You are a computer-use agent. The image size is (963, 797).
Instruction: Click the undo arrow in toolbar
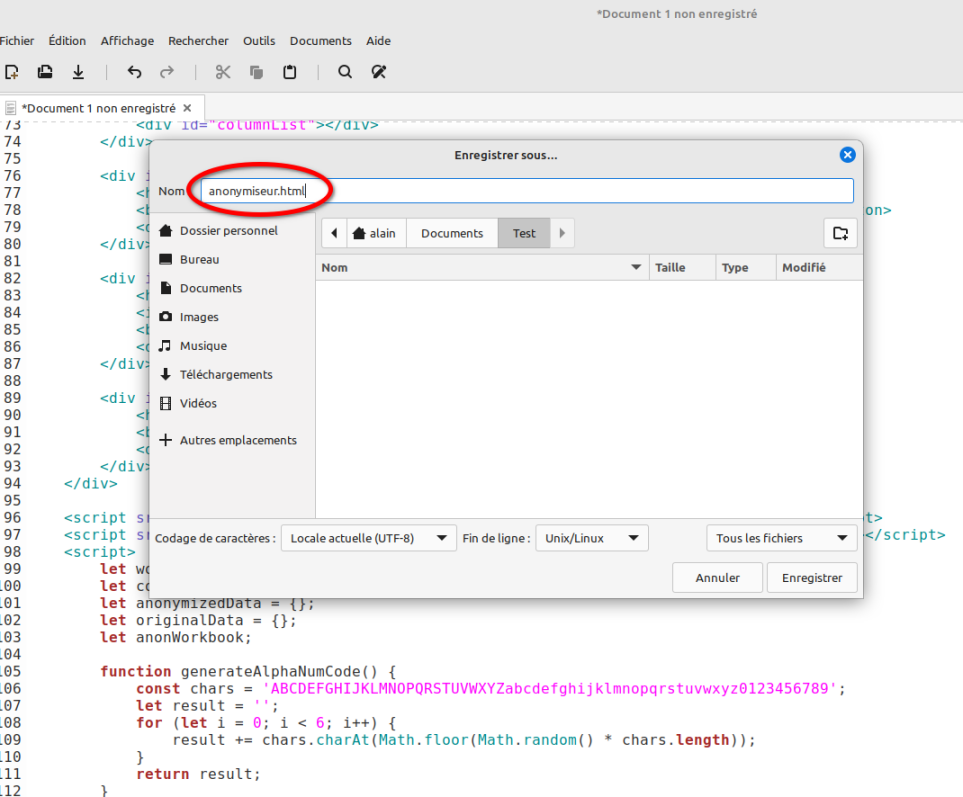click(134, 72)
